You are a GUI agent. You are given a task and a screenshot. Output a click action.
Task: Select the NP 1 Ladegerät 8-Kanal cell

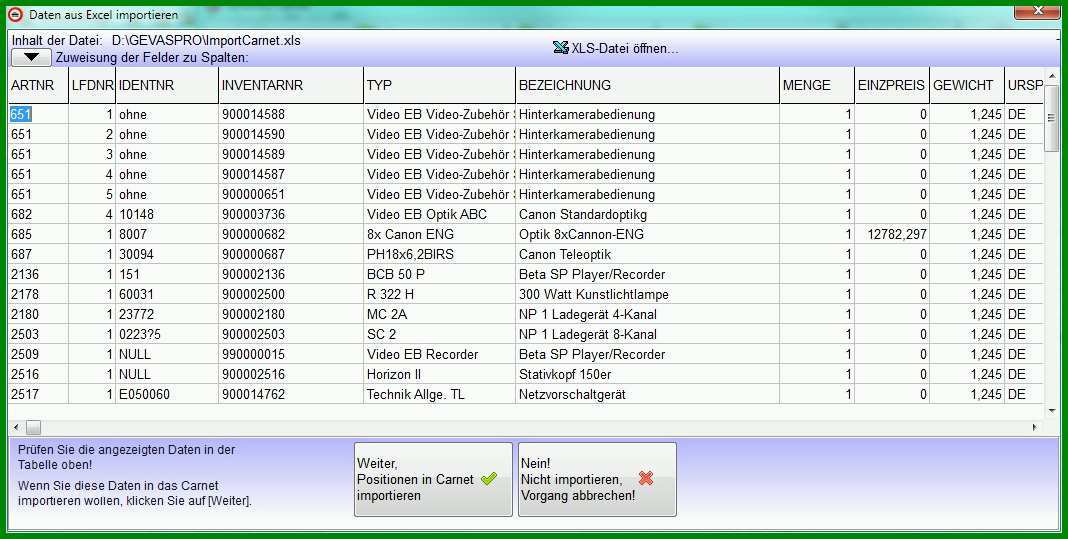point(648,334)
